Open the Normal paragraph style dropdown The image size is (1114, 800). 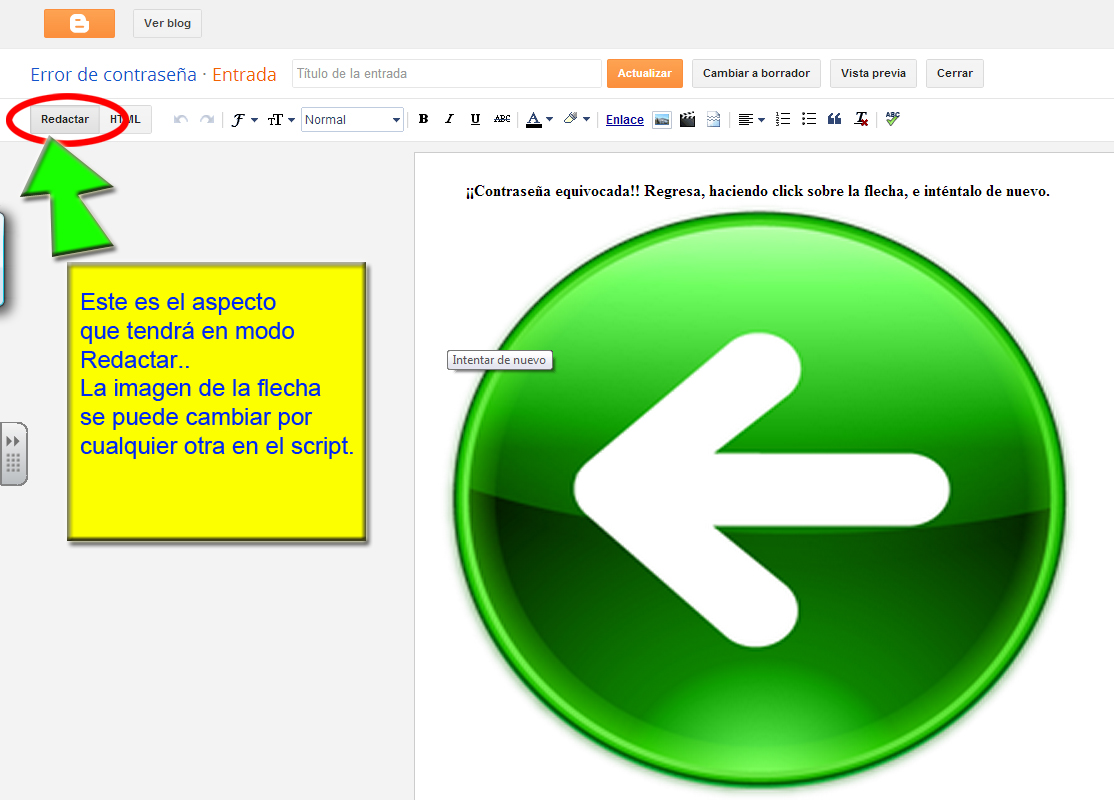tap(352, 119)
